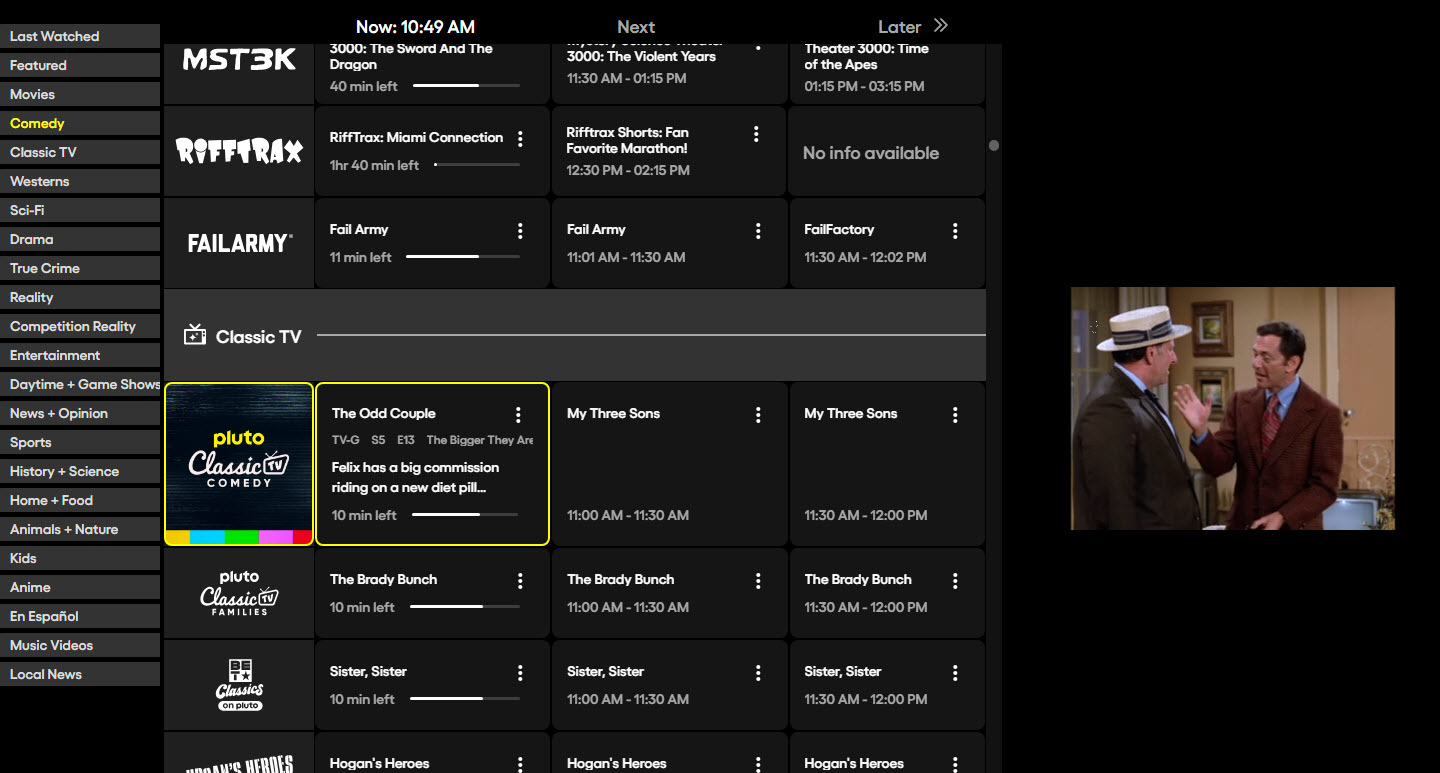This screenshot has width=1440, height=773.
Task: Open BET Classics on Pluto channel logo
Action: (239, 685)
